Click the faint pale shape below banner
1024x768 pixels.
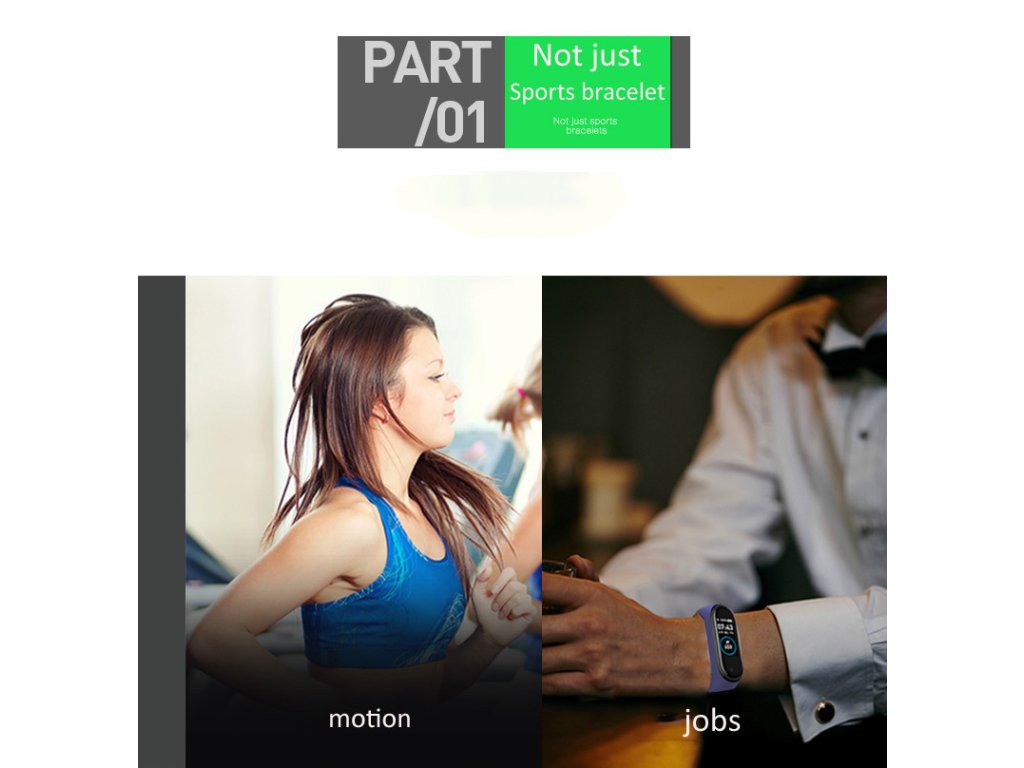point(509,201)
